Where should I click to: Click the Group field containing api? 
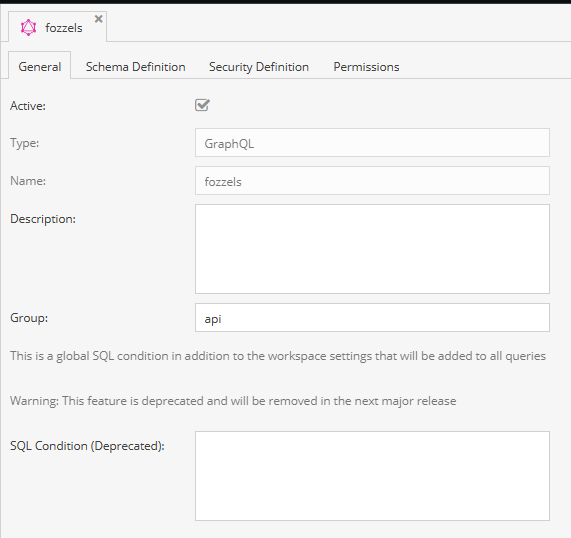tap(372, 318)
